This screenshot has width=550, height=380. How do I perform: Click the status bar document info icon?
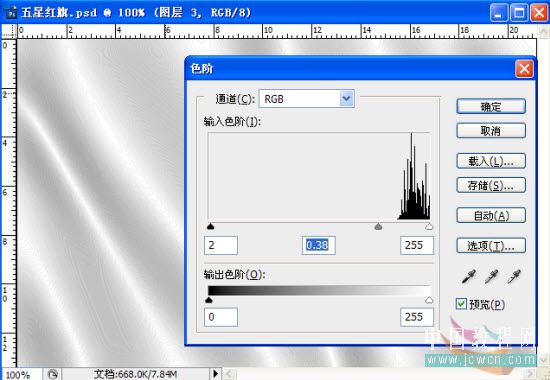[x=52, y=374]
